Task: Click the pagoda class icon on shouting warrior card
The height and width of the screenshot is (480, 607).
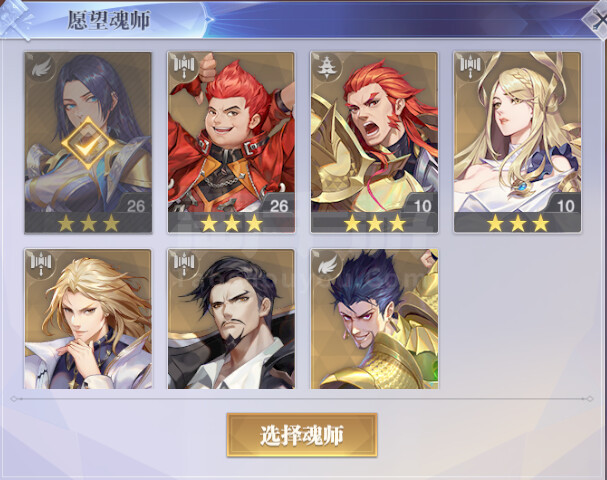Action: point(327,68)
